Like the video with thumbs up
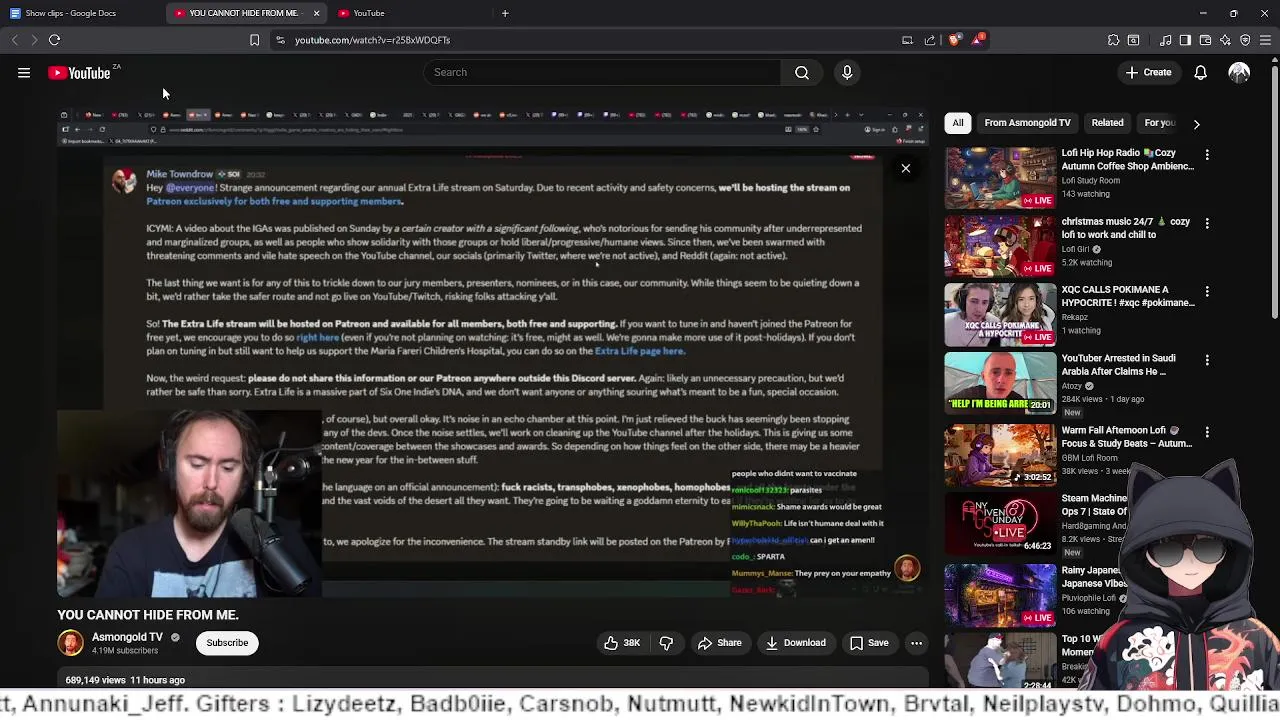This screenshot has width=1280, height=720. 621,643
